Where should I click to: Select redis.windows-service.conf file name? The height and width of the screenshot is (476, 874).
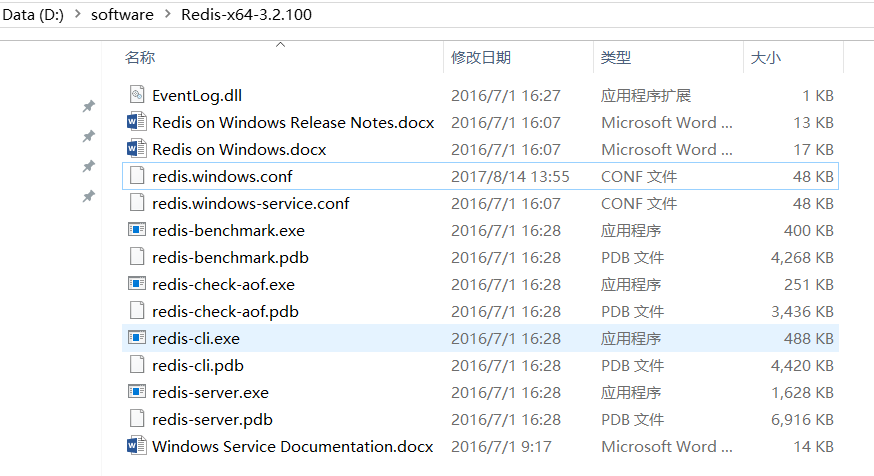point(251,203)
